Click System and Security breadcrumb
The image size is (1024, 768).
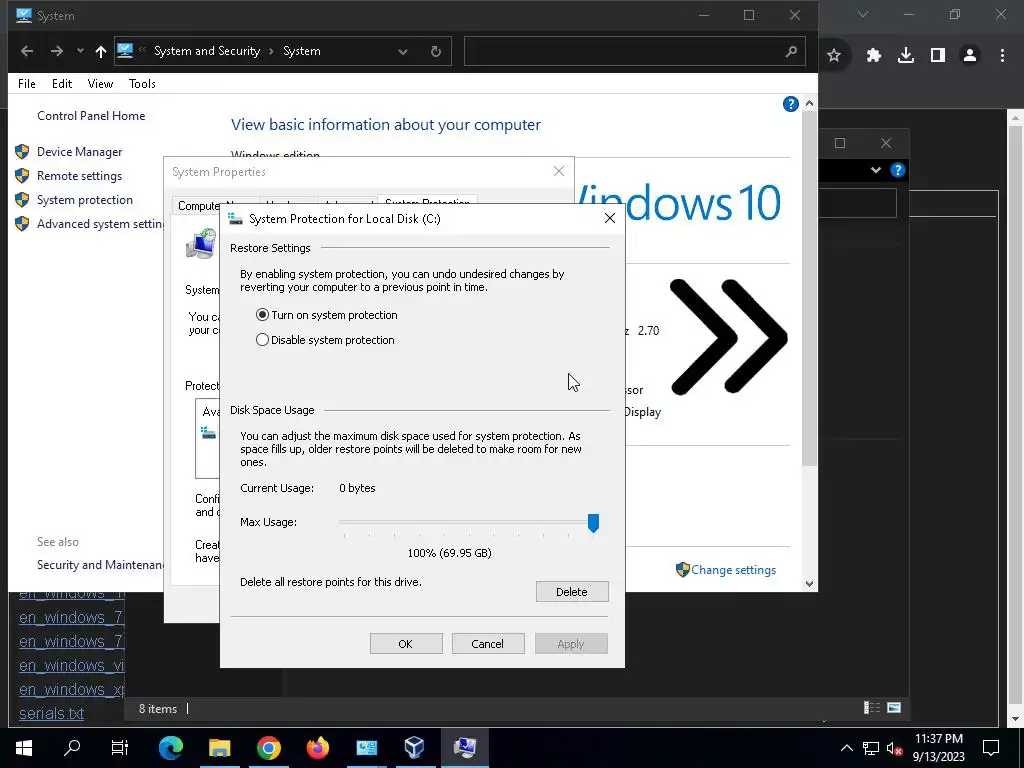tap(207, 51)
